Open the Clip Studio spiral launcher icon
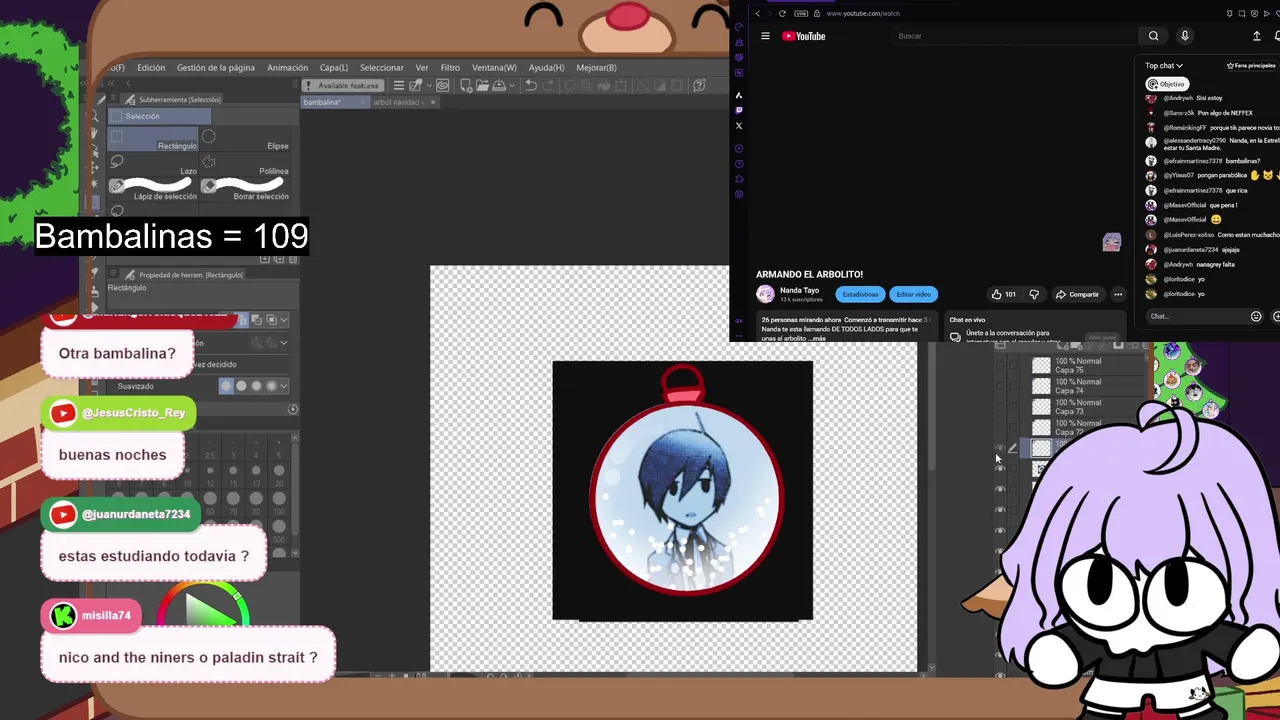 pos(442,86)
